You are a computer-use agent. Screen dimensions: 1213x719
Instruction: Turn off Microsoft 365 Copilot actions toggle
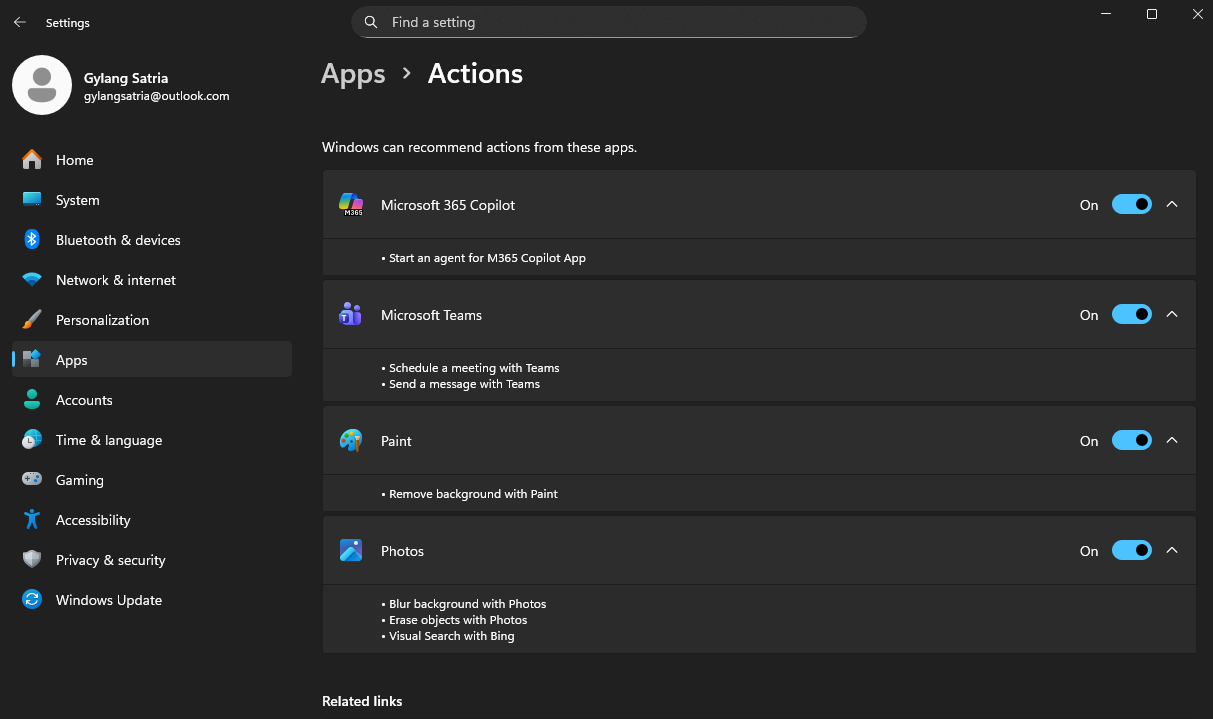[x=1131, y=205]
